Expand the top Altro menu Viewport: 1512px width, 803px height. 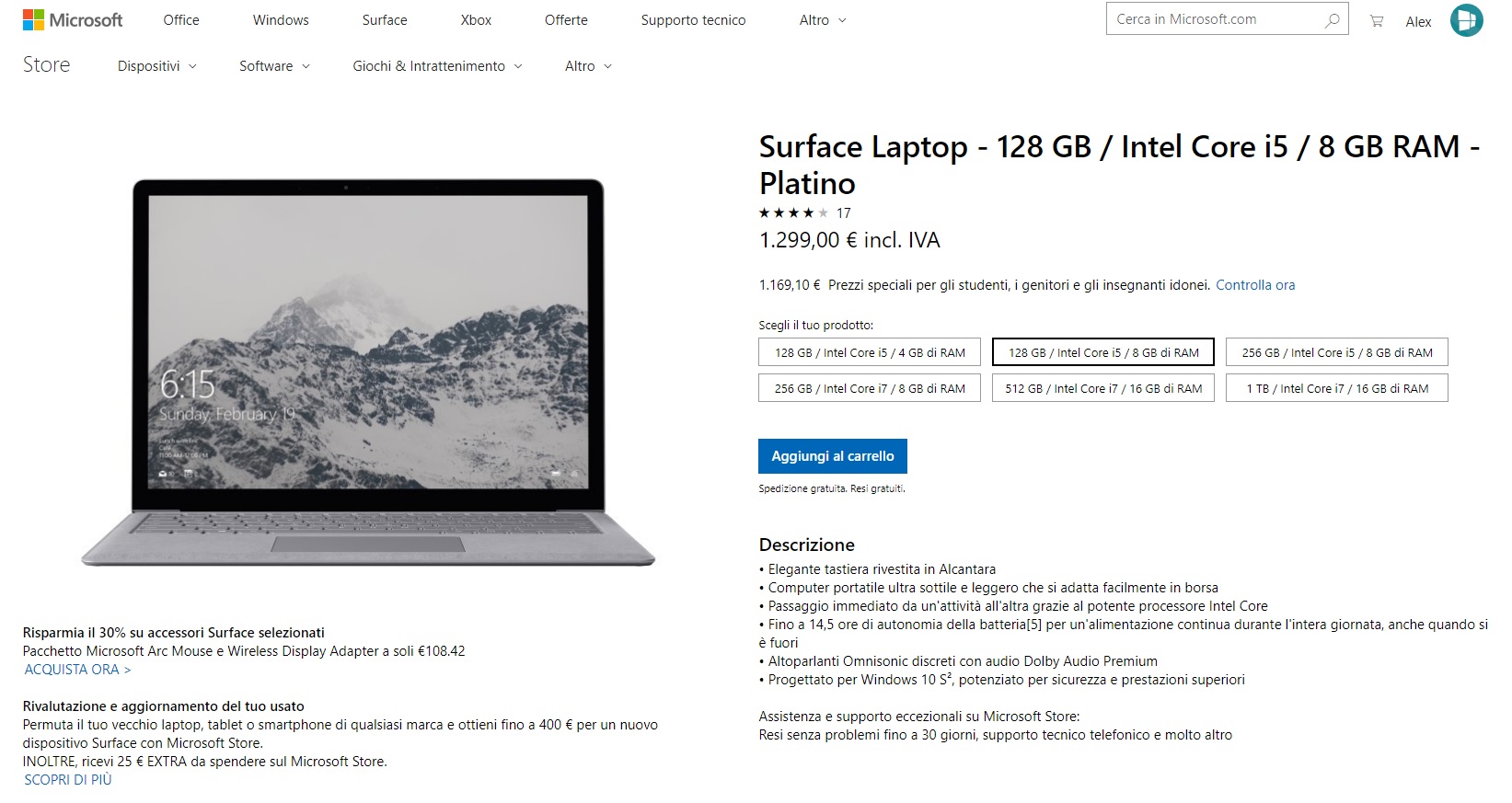pos(823,20)
